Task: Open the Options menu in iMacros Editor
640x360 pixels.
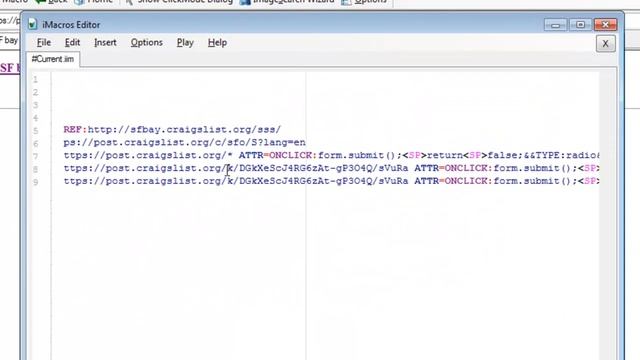Action: point(147,42)
